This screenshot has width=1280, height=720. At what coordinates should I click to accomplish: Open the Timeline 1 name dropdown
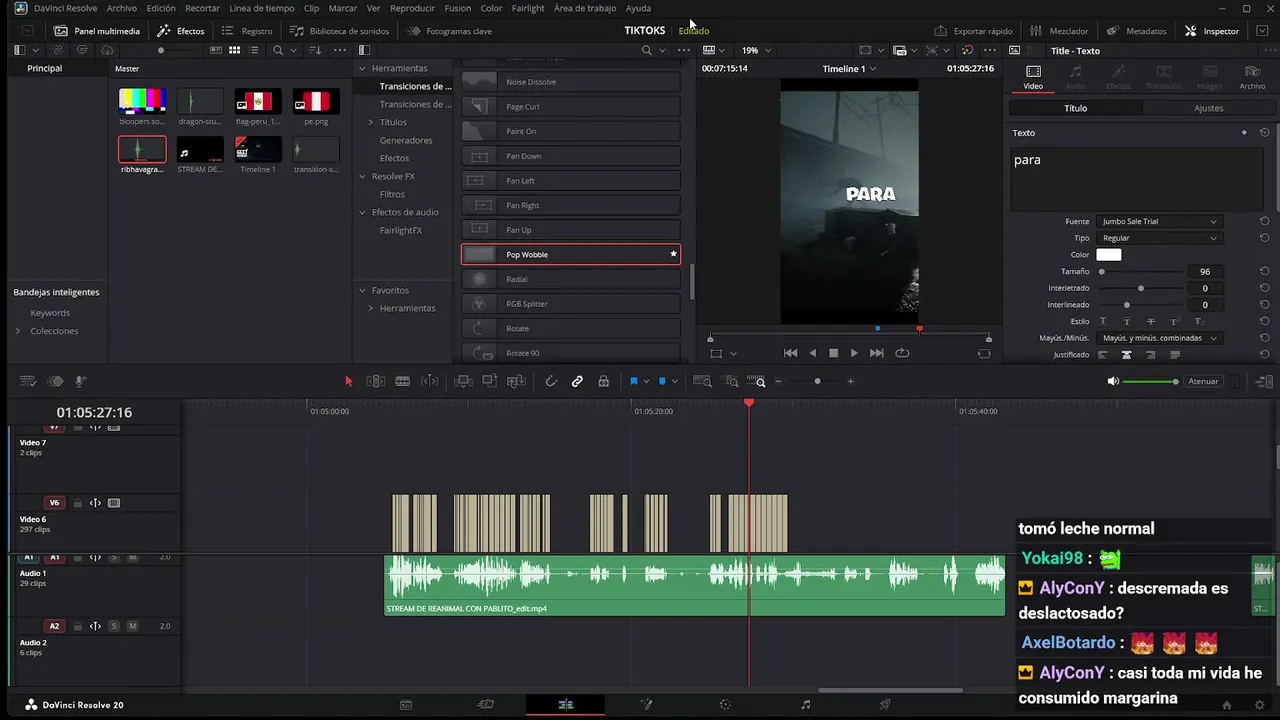pyautogui.click(x=849, y=69)
